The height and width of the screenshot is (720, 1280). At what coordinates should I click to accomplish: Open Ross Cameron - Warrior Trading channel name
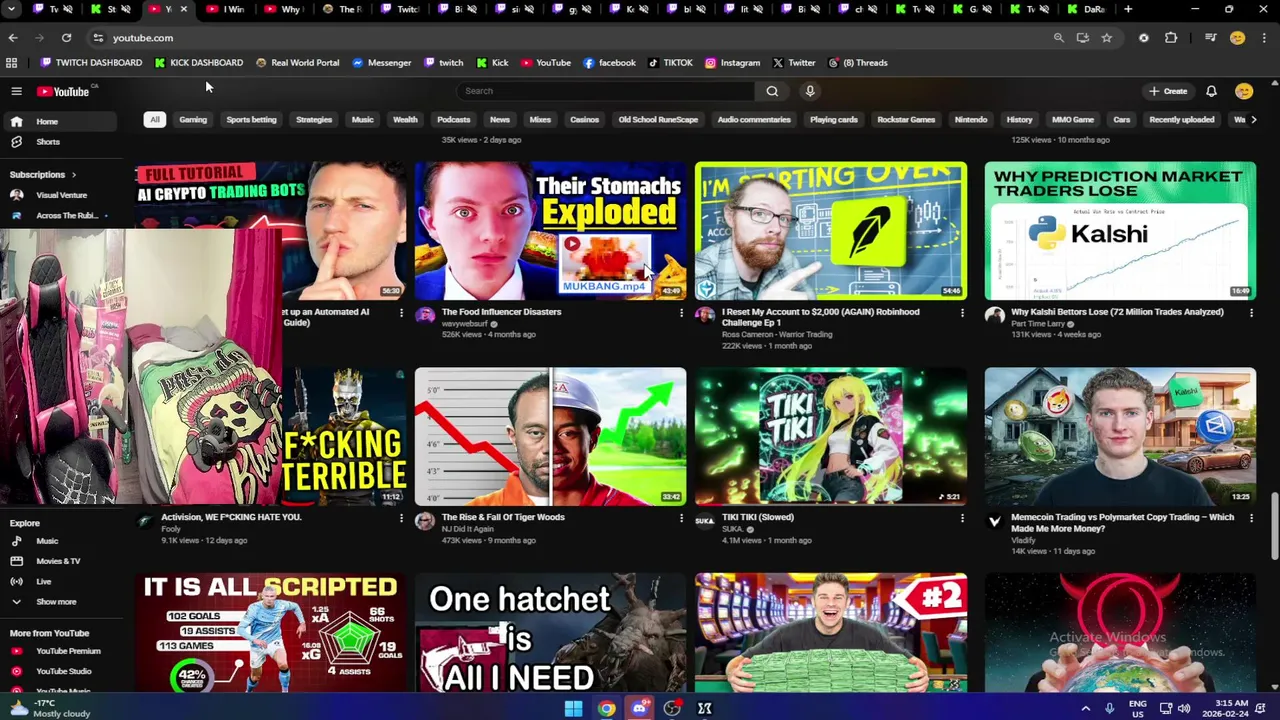[777, 334]
